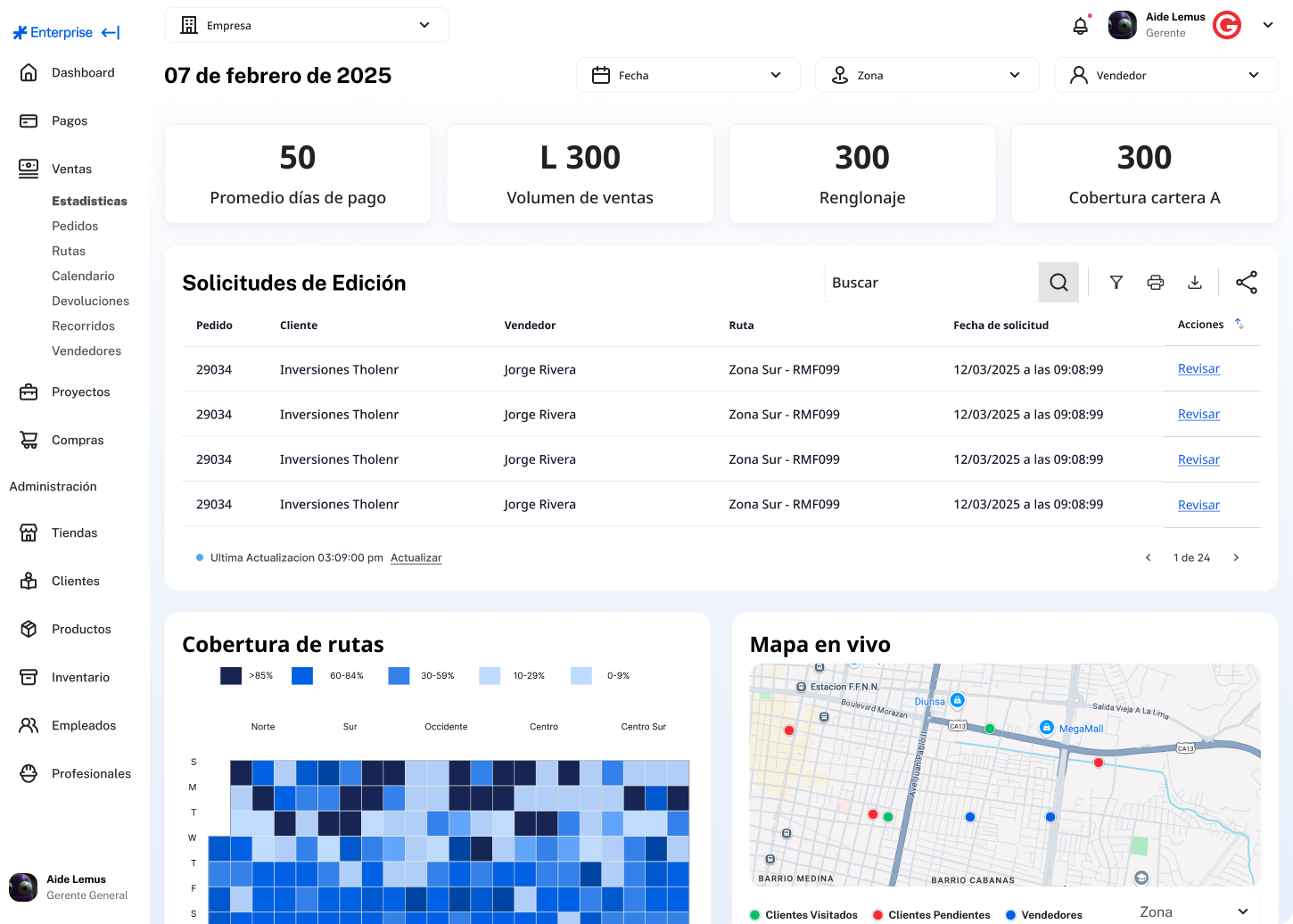Click the search magnifier button

pyautogui.click(x=1058, y=283)
